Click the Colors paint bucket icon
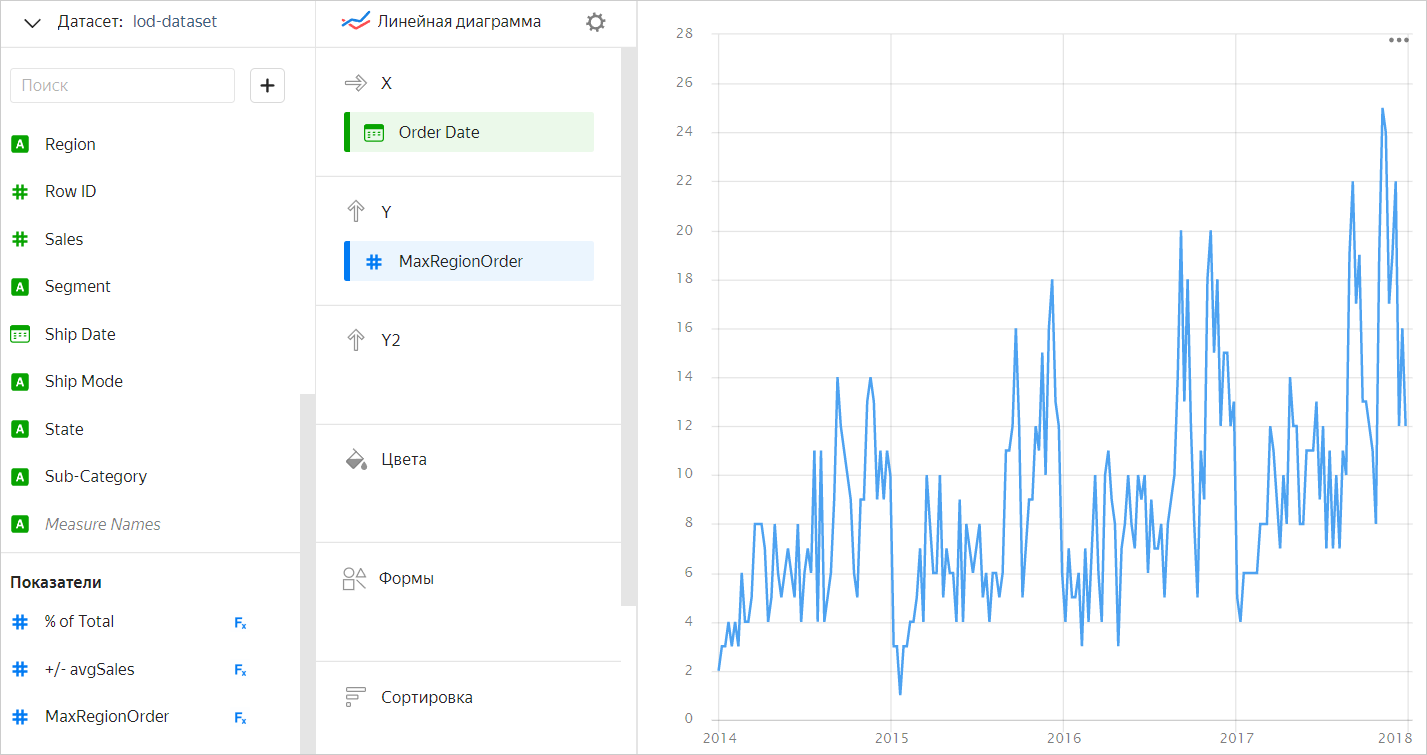The height and width of the screenshot is (755, 1427). (355, 460)
